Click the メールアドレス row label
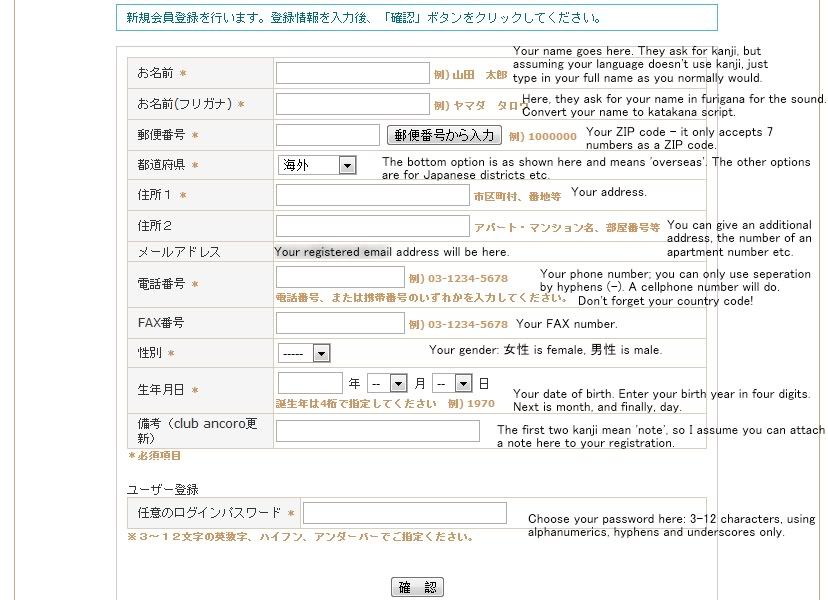The width and height of the screenshot is (828, 600). click(x=179, y=252)
